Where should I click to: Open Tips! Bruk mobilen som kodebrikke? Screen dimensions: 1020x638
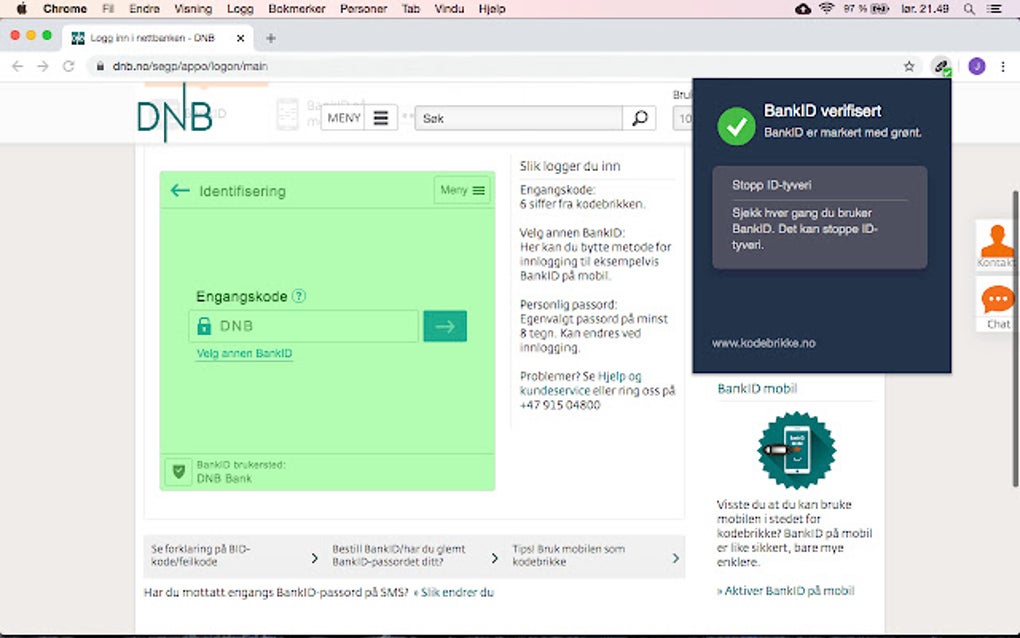click(x=595, y=556)
